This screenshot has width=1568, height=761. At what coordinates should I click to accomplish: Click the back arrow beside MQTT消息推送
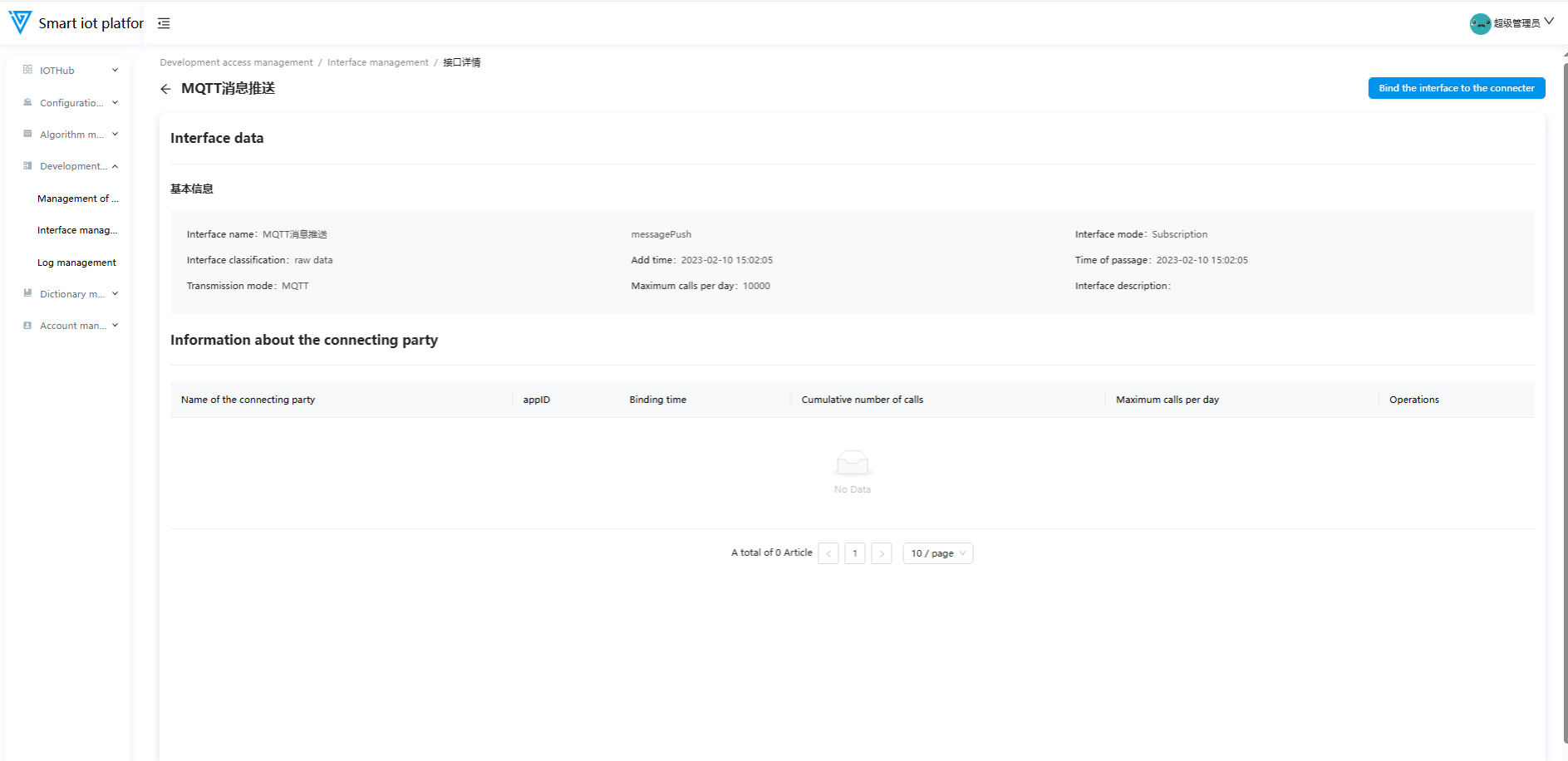click(165, 89)
